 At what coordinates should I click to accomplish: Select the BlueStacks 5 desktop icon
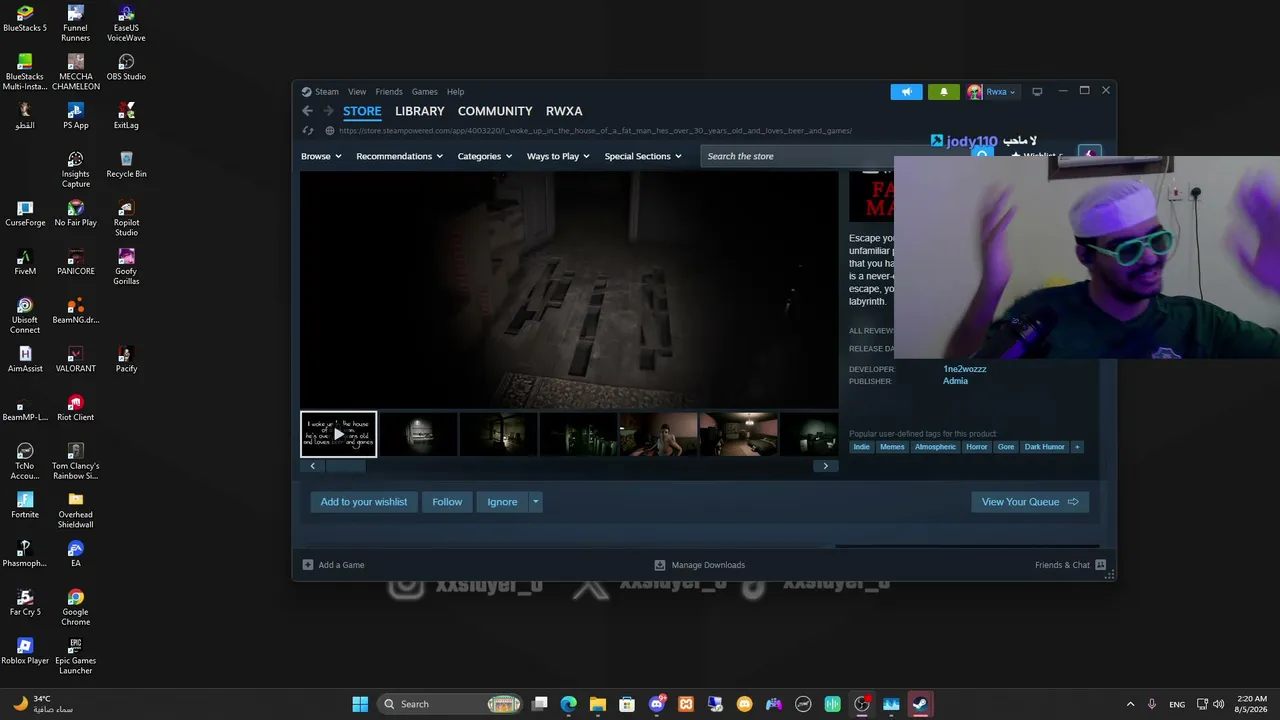point(25,19)
